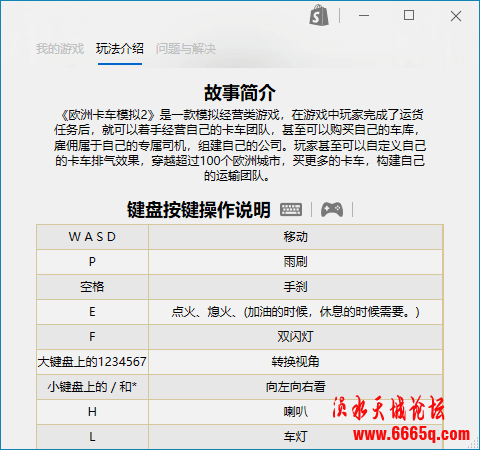The width and height of the screenshot is (480, 450).
Task: Select the 移动 action cell
Action: click(295, 237)
